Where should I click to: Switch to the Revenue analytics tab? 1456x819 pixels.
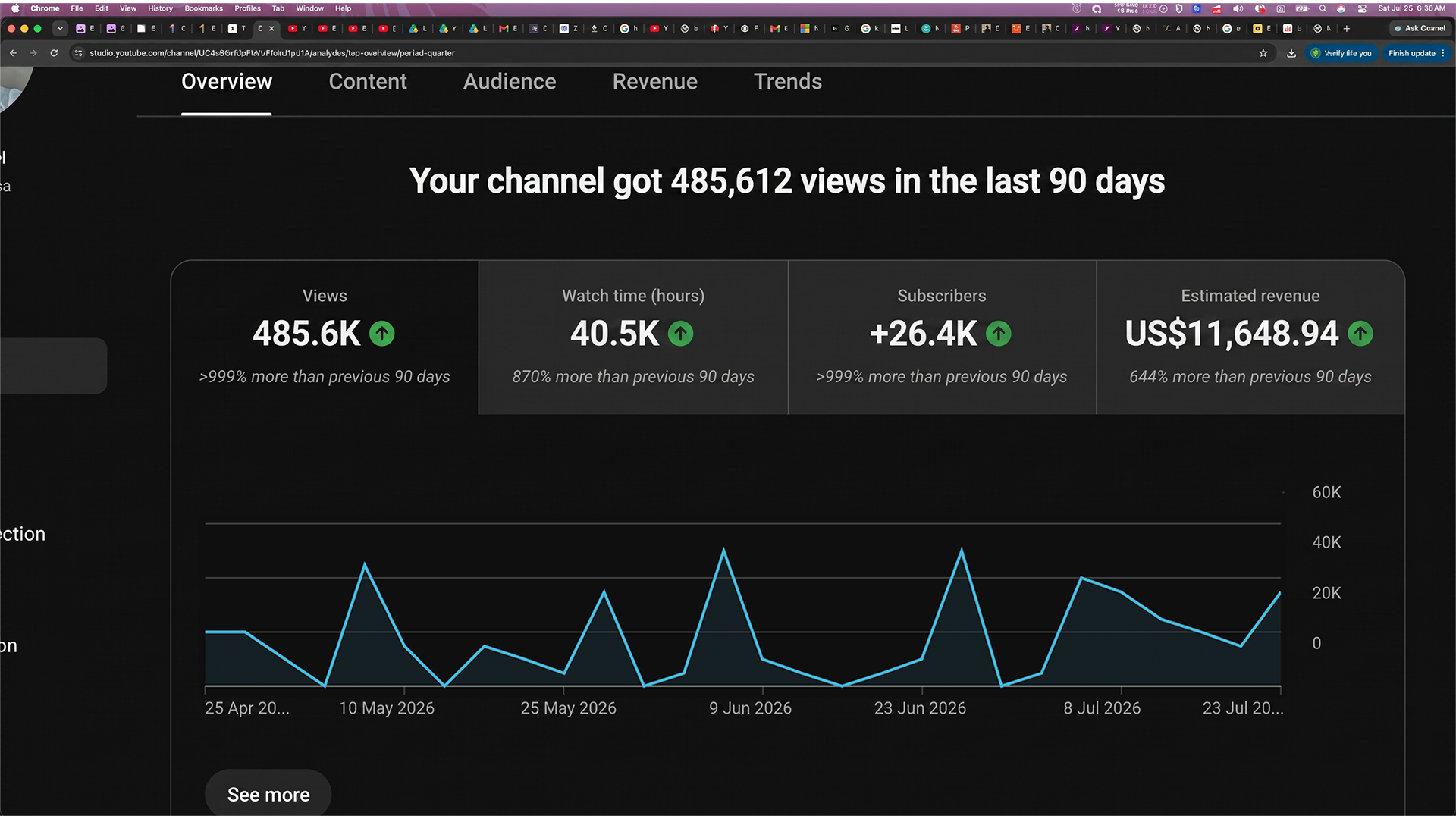pos(655,82)
